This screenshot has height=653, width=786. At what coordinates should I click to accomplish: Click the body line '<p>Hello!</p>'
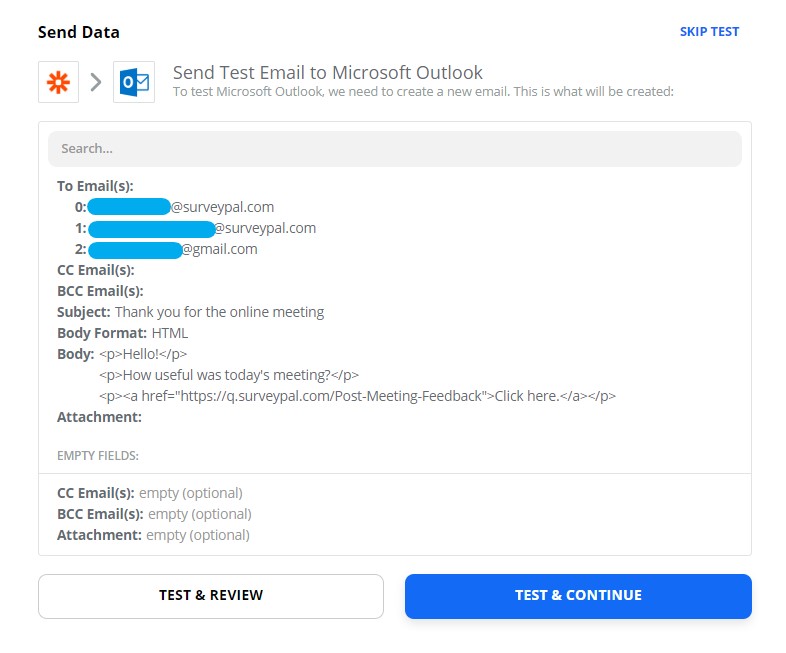pos(143,354)
